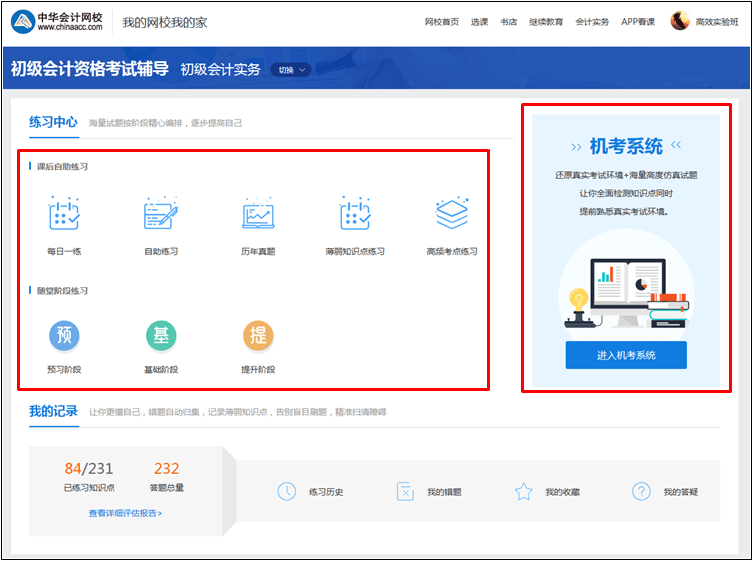
Task: Click the 中华会计网校 logo
Action: point(57,22)
